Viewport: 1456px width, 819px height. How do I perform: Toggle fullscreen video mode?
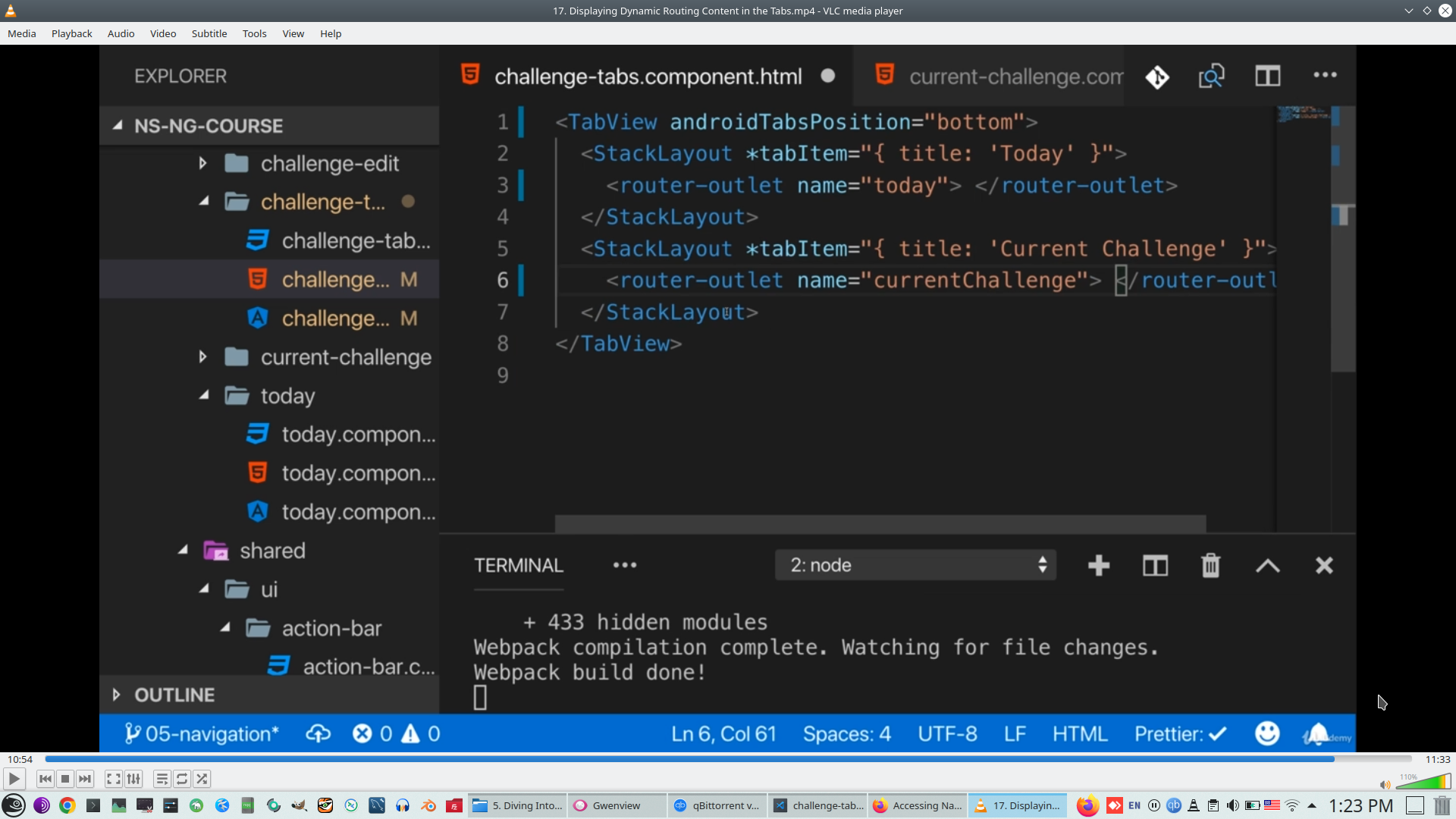pyautogui.click(x=113, y=779)
